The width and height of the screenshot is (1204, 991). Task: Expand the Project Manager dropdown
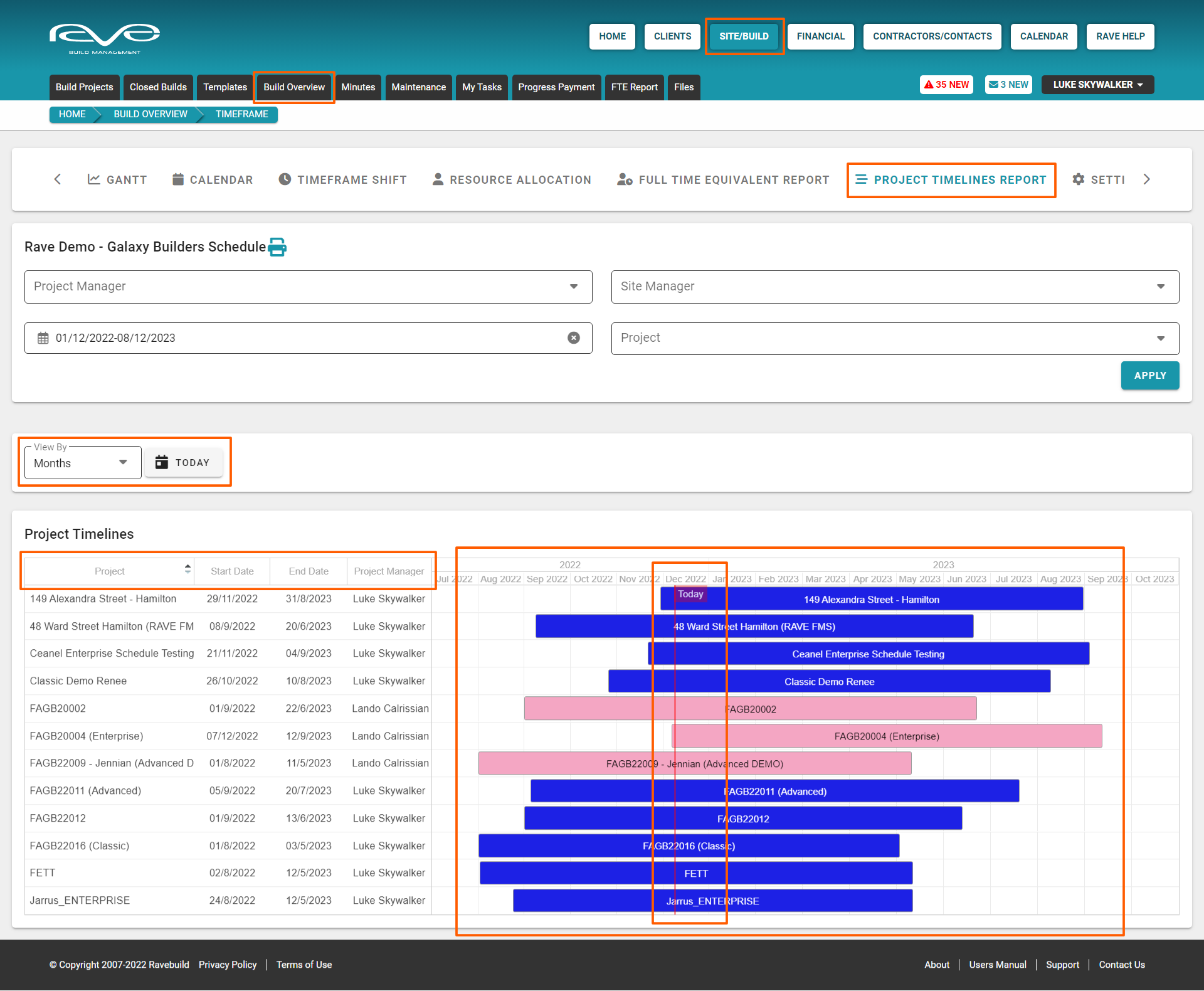(308, 287)
